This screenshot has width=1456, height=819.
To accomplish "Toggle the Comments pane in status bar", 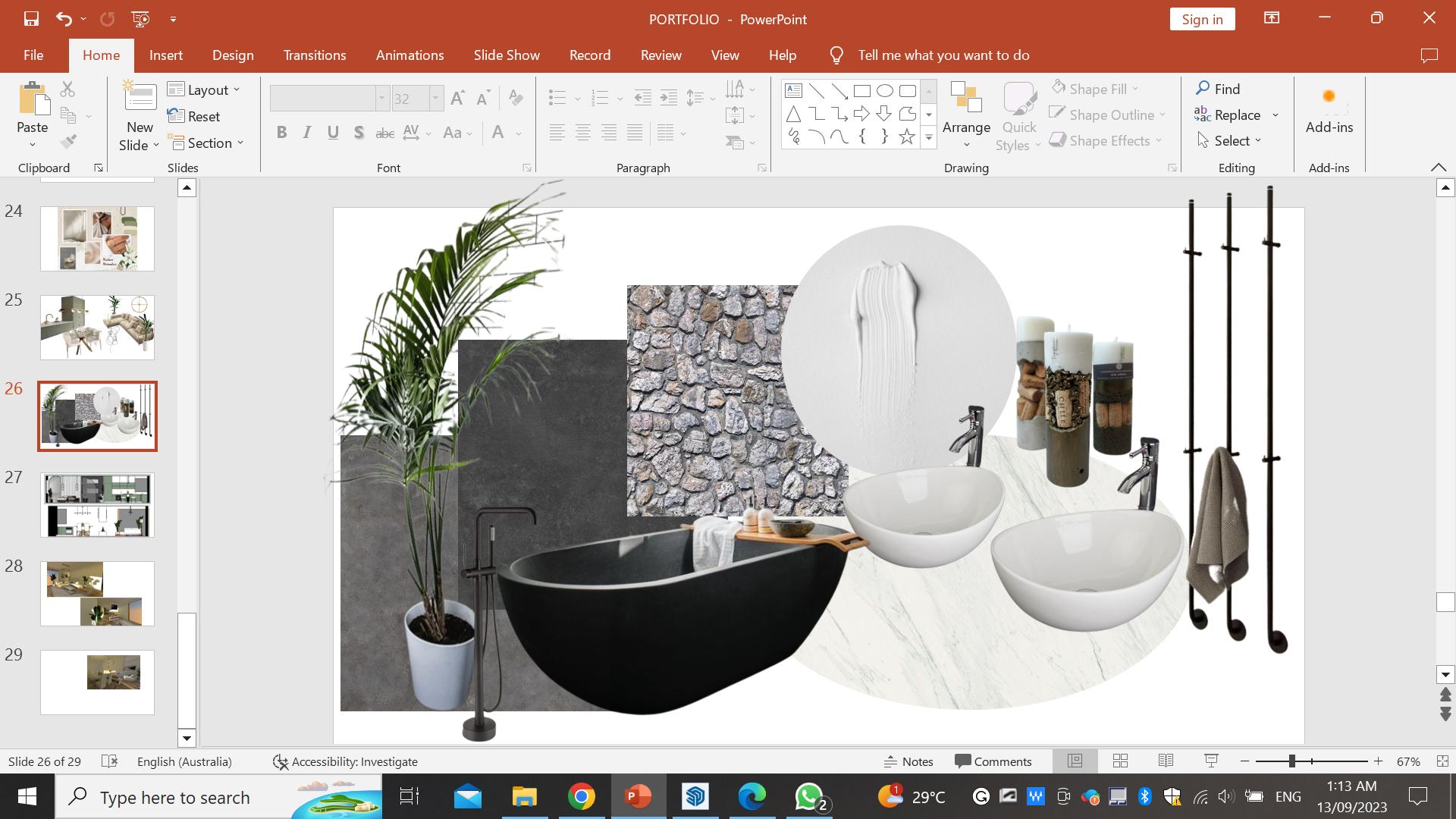I will (993, 761).
